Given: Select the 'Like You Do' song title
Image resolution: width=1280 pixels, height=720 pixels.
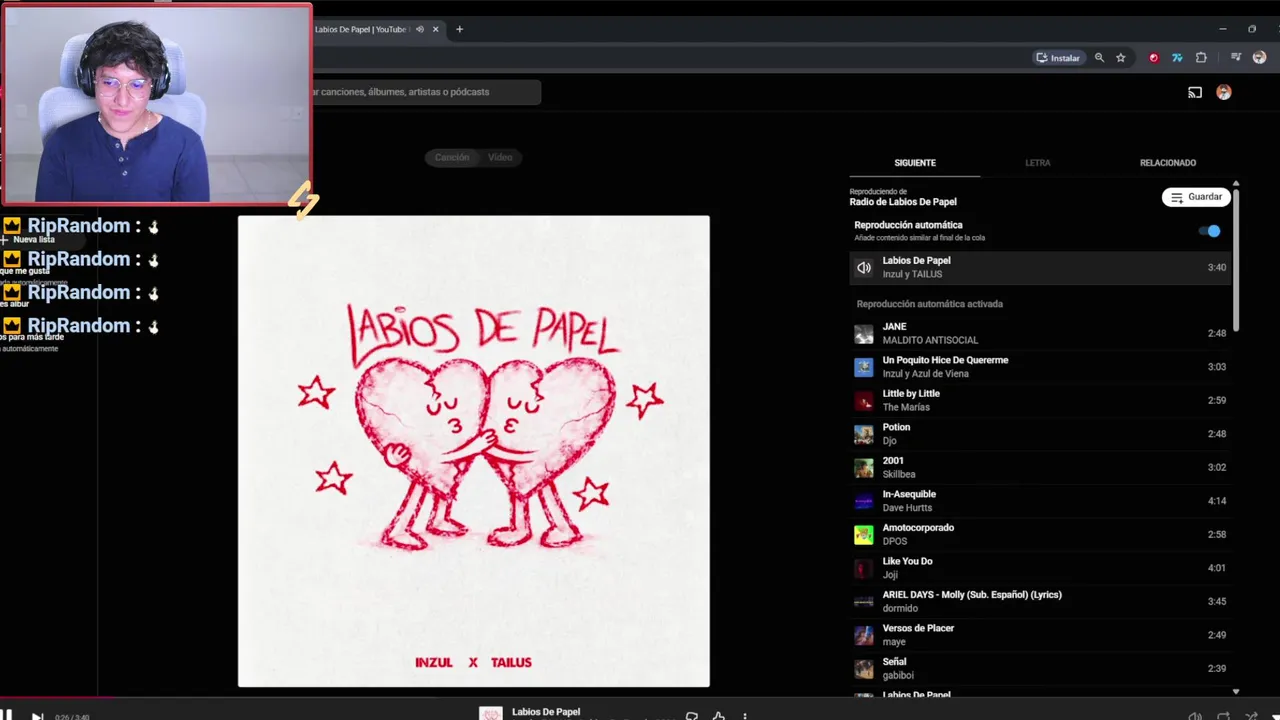Looking at the screenshot, I should [907, 561].
